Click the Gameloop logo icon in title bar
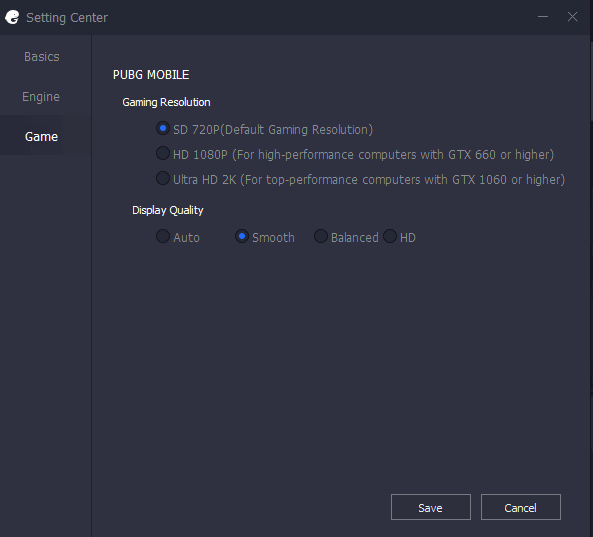This screenshot has height=537, width=593. point(12,17)
